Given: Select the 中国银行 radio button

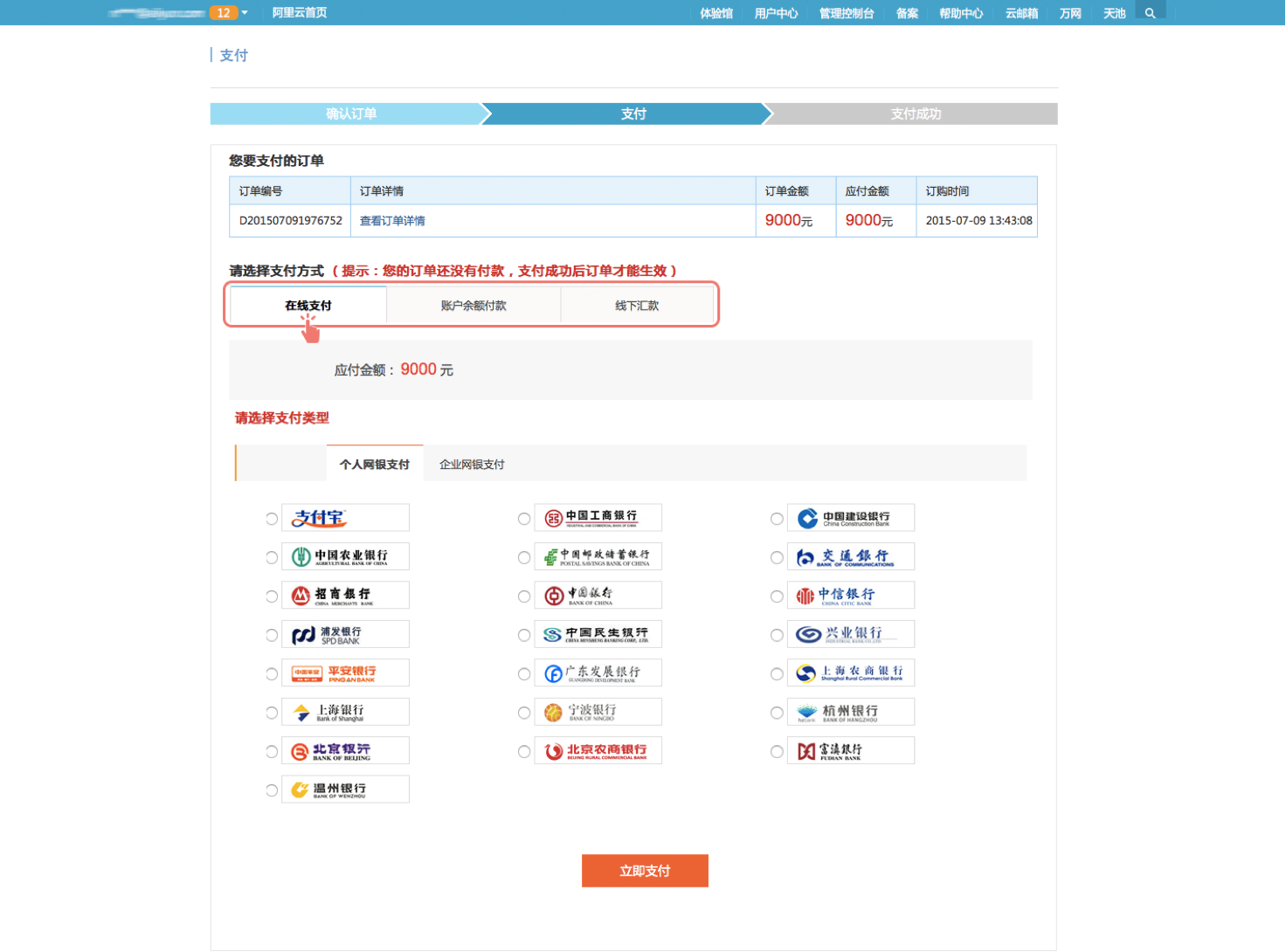Looking at the screenshot, I should coord(524,597).
